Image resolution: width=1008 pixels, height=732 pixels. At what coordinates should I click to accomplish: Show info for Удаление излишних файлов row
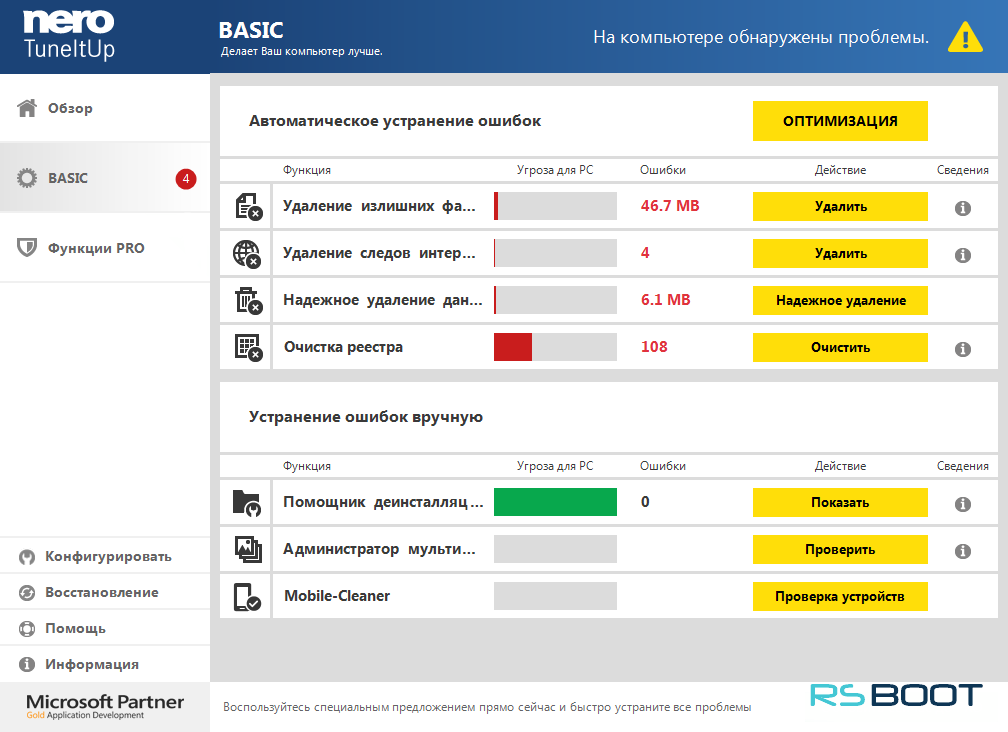[x=962, y=208]
